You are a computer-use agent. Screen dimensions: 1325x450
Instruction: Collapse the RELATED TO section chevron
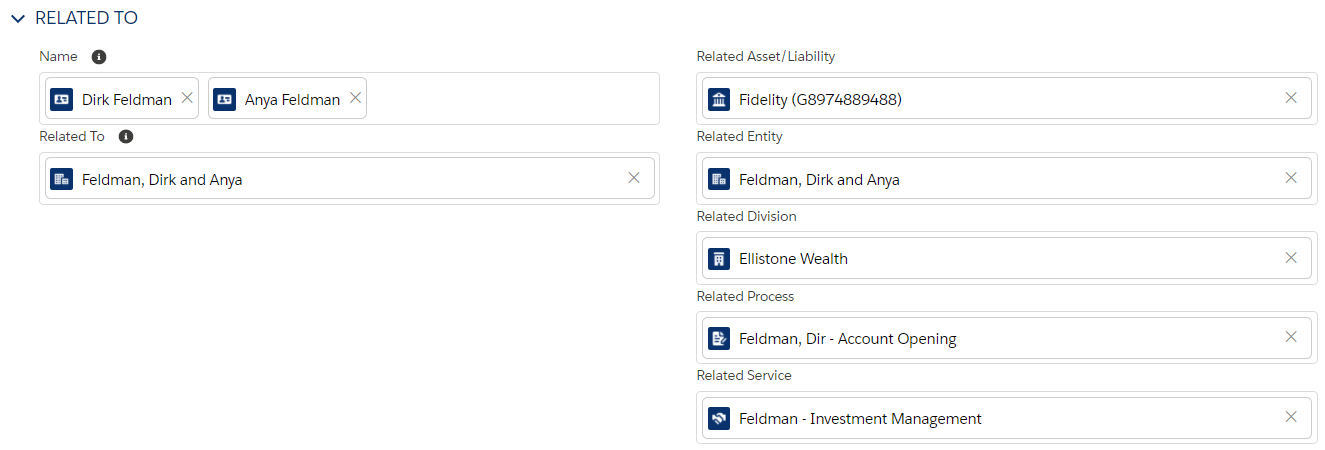pos(18,19)
